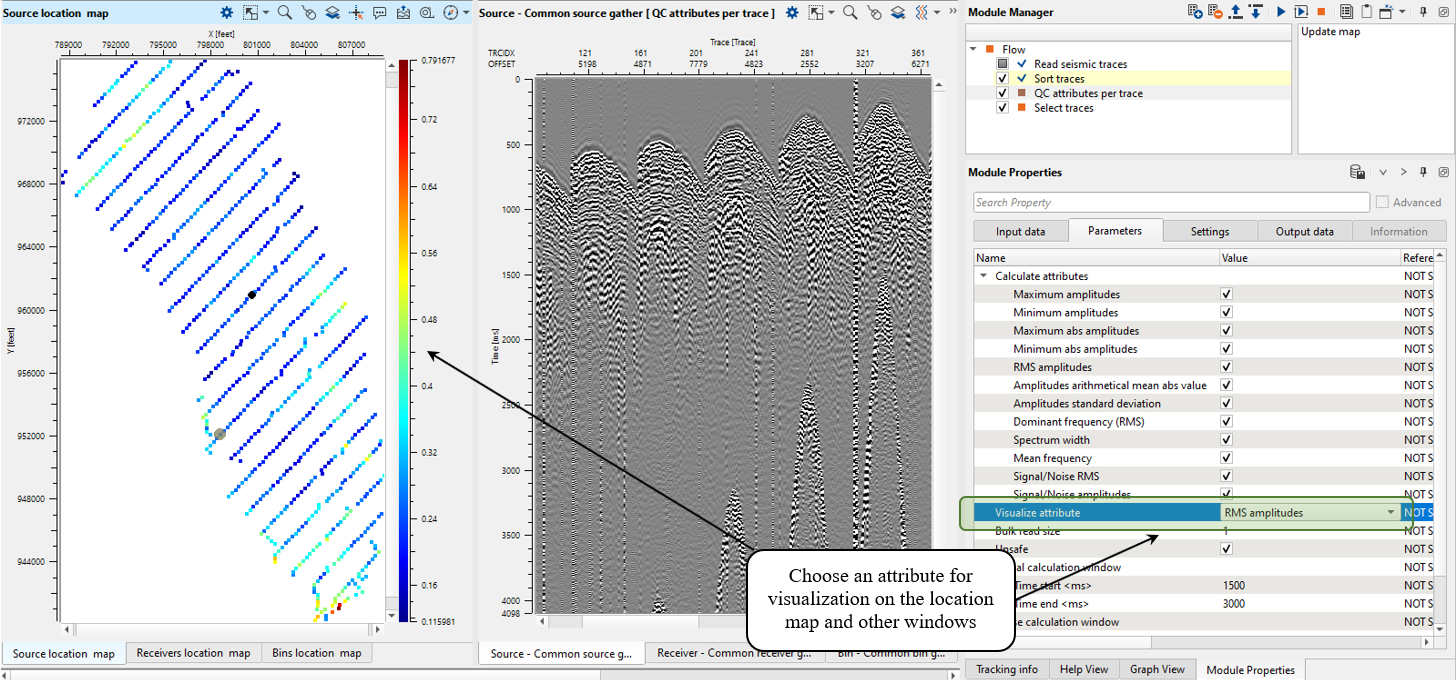The width and height of the screenshot is (1456, 680).
Task: Click the Remove module icon in Module Manager
Action: pos(1215,12)
